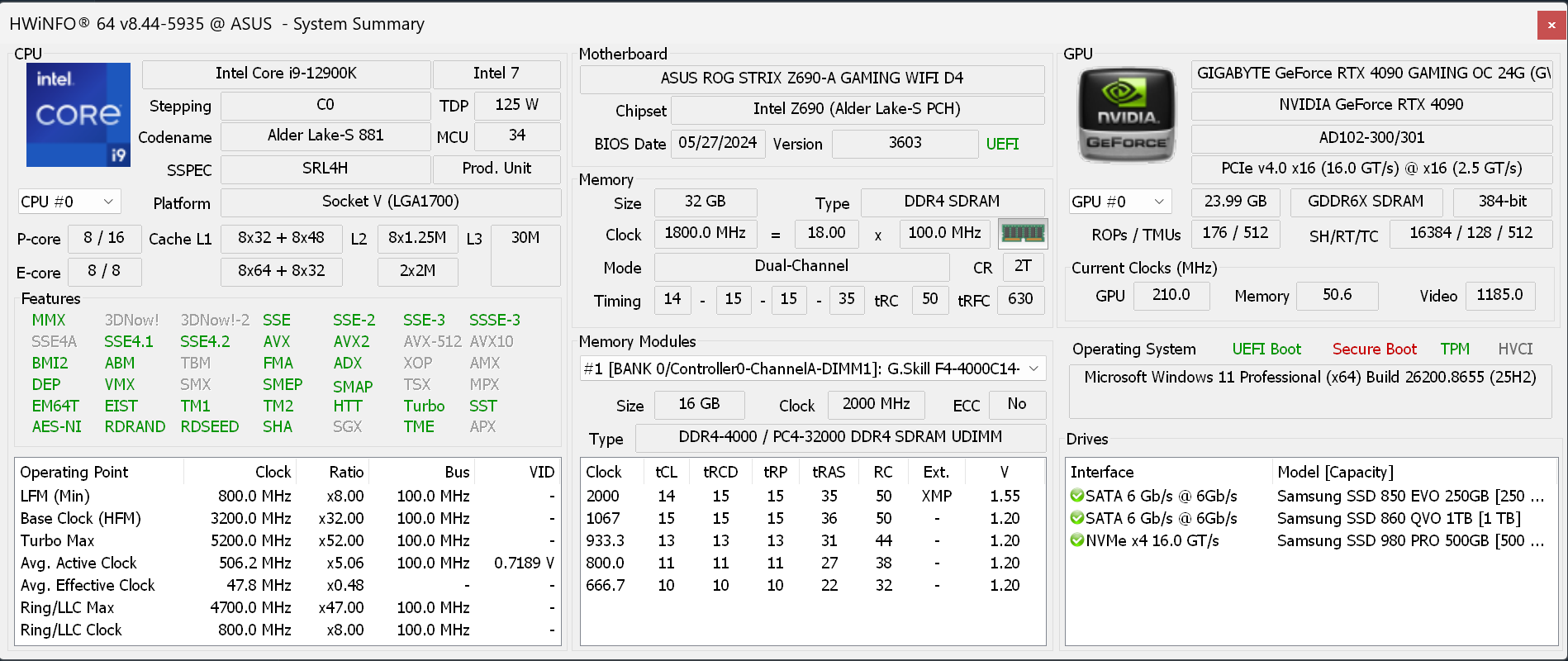Click the NVIDIA GeForce logo
The width and height of the screenshot is (1568, 661).
tap(1127, 116)
